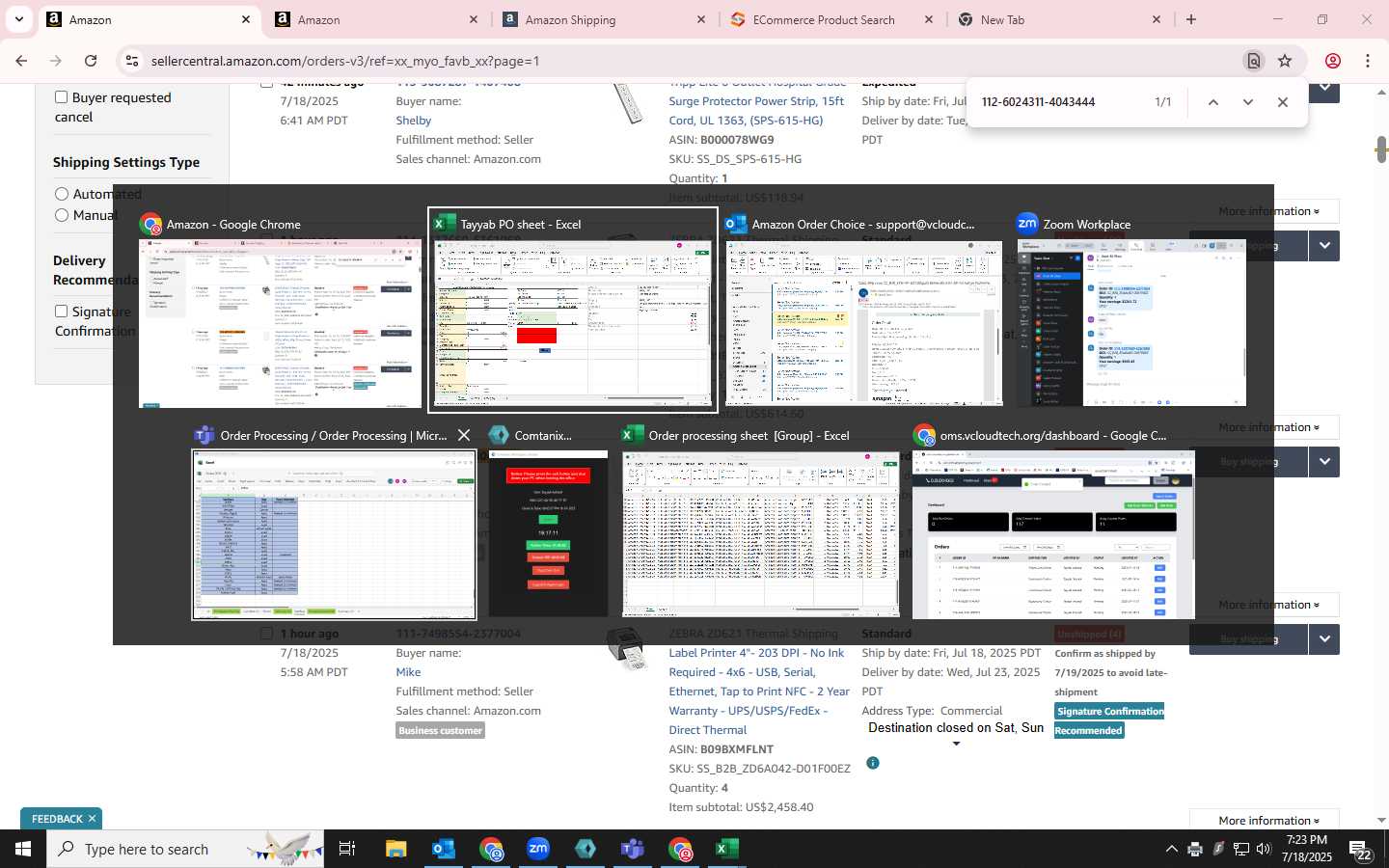Open dropdown arrow beside Mike's order Buy shipping
The width and height of the screenshot is (1389, 868).
(1324, 638)
